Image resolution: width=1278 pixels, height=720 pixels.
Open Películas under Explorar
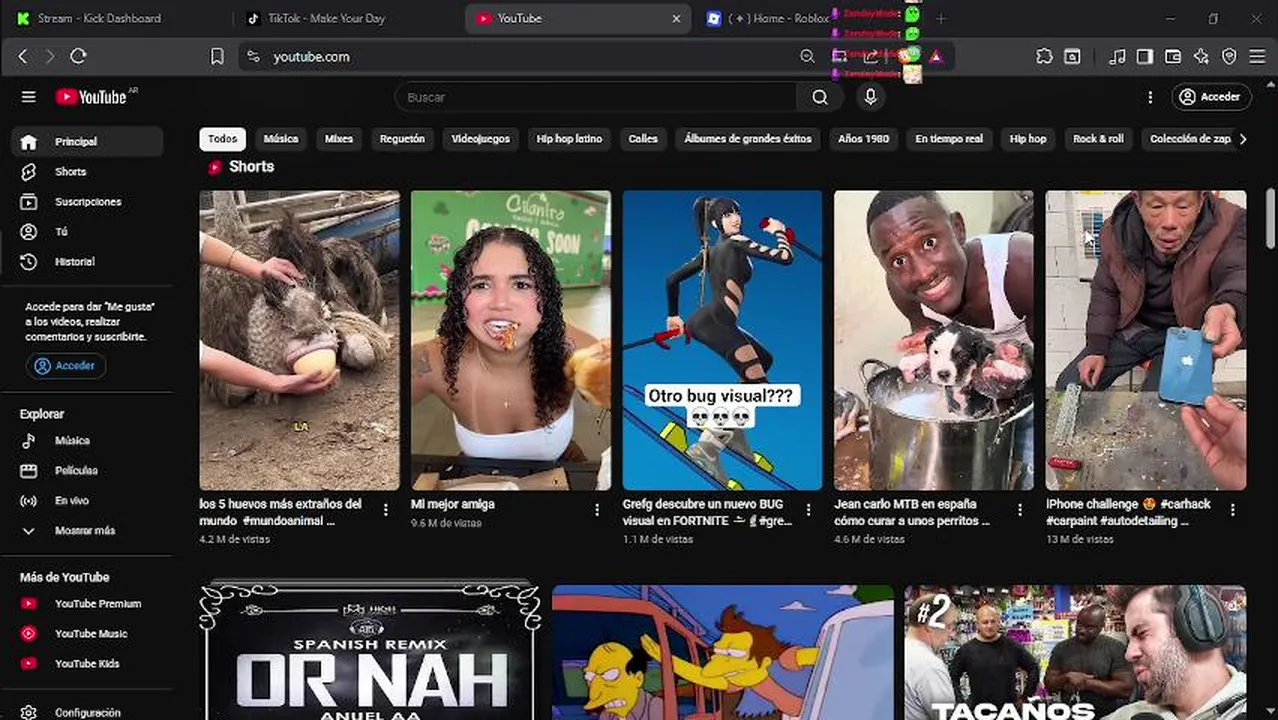pyautogui.click(x=88, y=471)
